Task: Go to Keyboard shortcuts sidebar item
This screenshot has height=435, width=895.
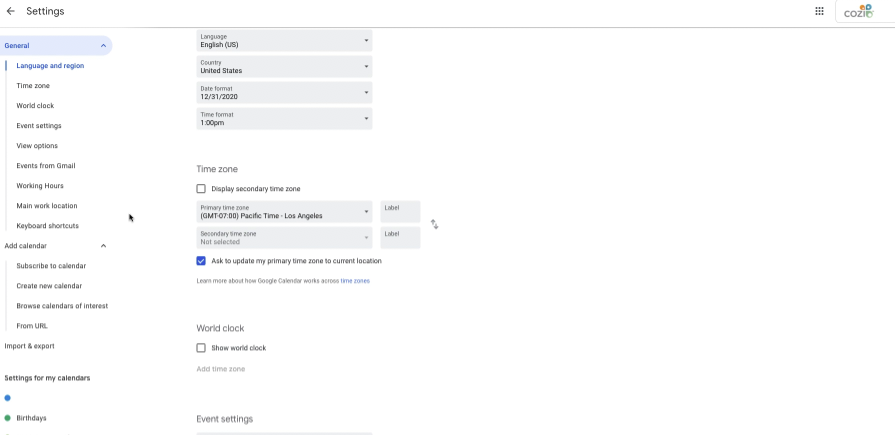Action: (x=47, y=225)
